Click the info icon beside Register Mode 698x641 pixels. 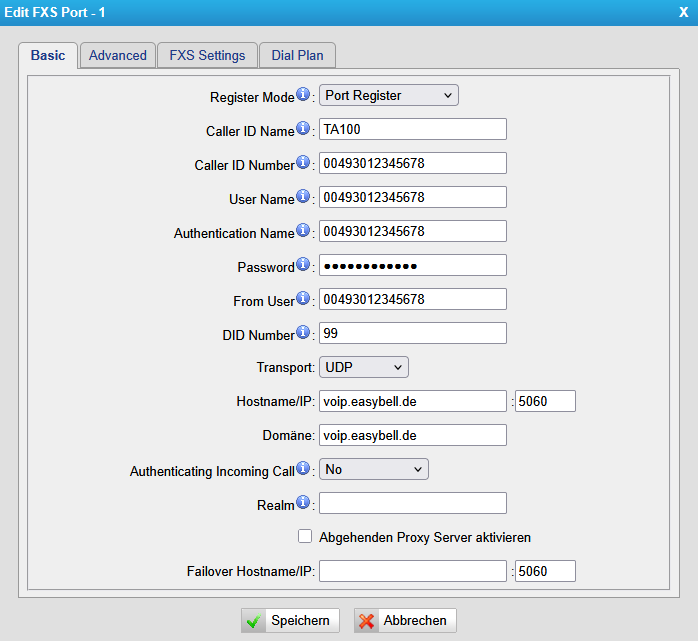pos(304,95)
